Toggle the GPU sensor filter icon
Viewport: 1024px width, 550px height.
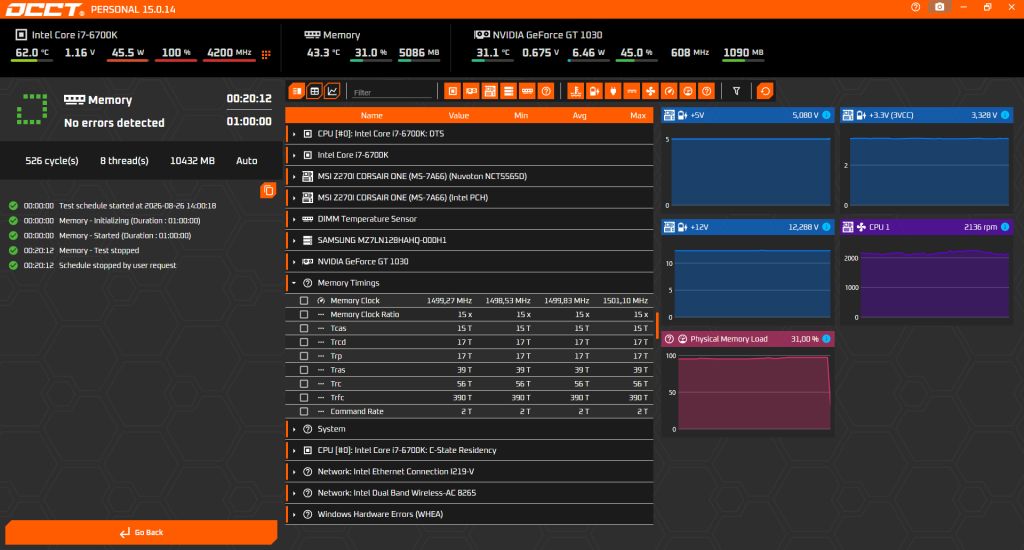[x=471, y=91]
